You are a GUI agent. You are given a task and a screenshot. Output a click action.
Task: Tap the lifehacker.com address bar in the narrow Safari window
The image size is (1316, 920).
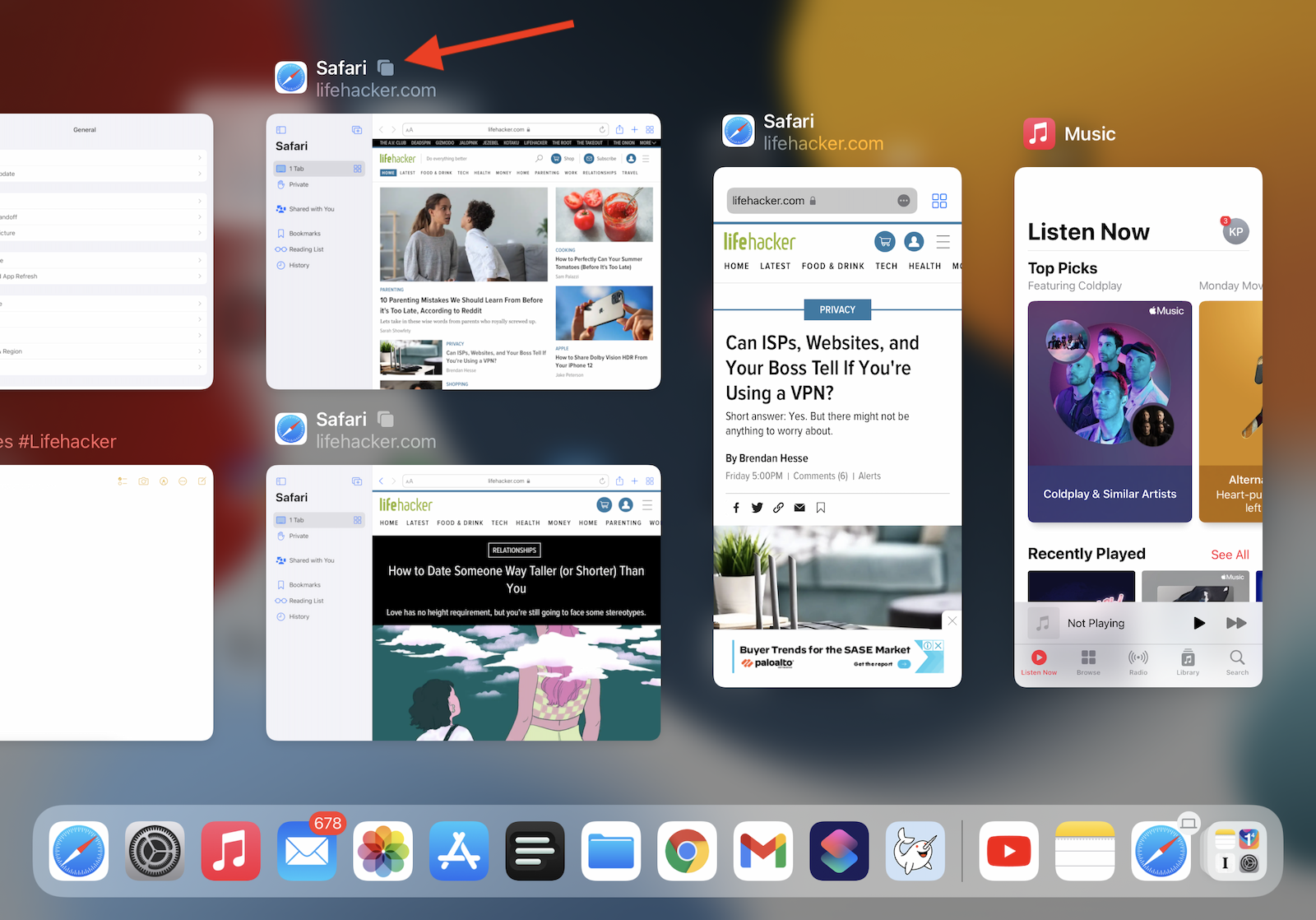tap(822, 201)
